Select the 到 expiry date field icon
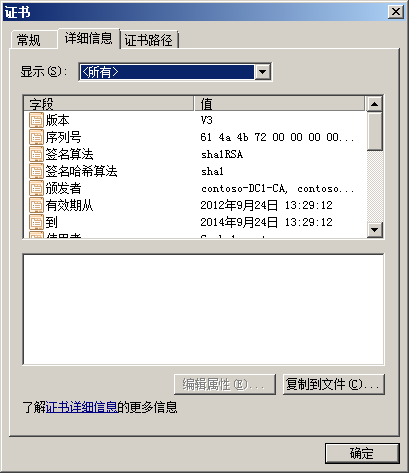Screen dimensions: 409x473 tap(36, 222)
